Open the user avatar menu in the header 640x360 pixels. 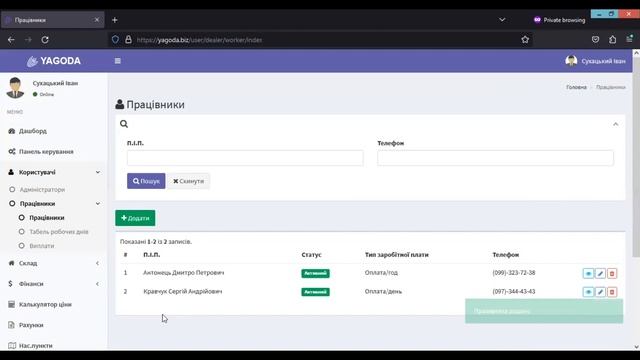tap(595, 61)
